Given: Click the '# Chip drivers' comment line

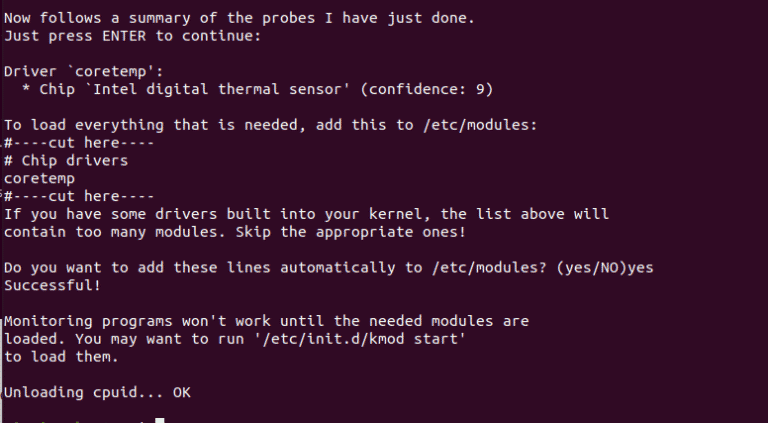Looking at the screenshot, I should click(x=66, y=161).
